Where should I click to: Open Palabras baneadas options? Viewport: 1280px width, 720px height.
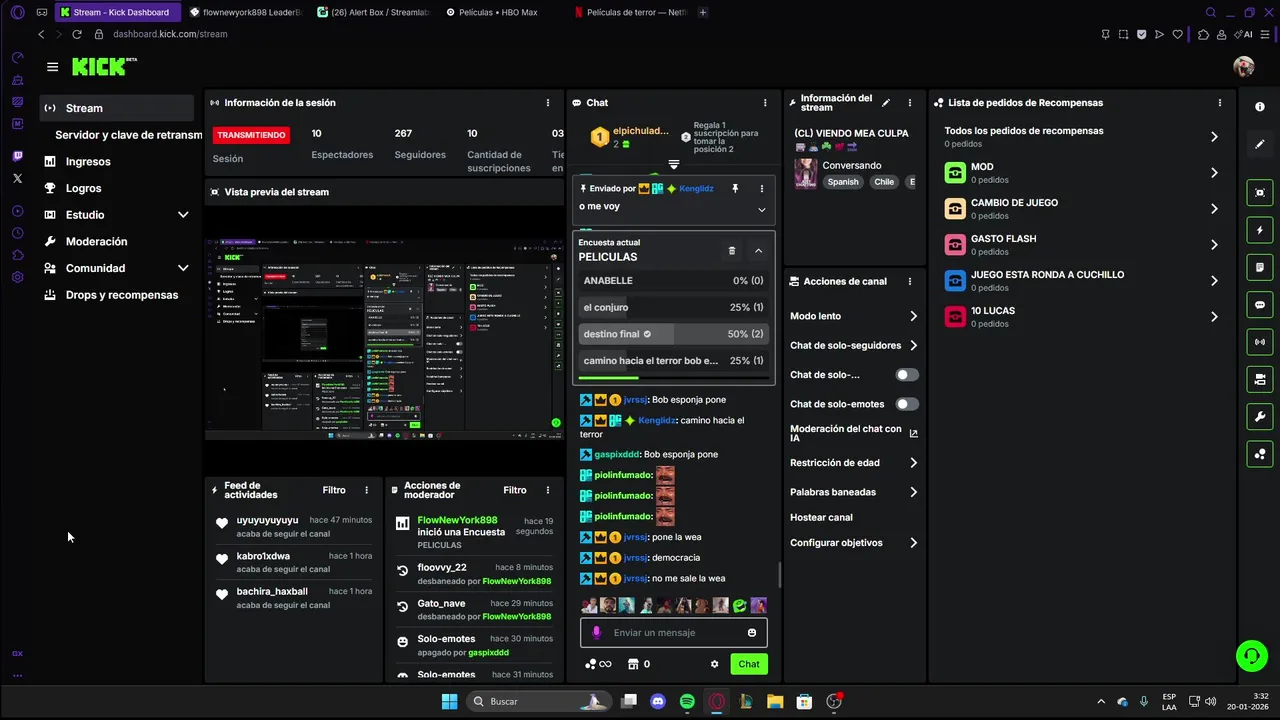click(913, 492)
